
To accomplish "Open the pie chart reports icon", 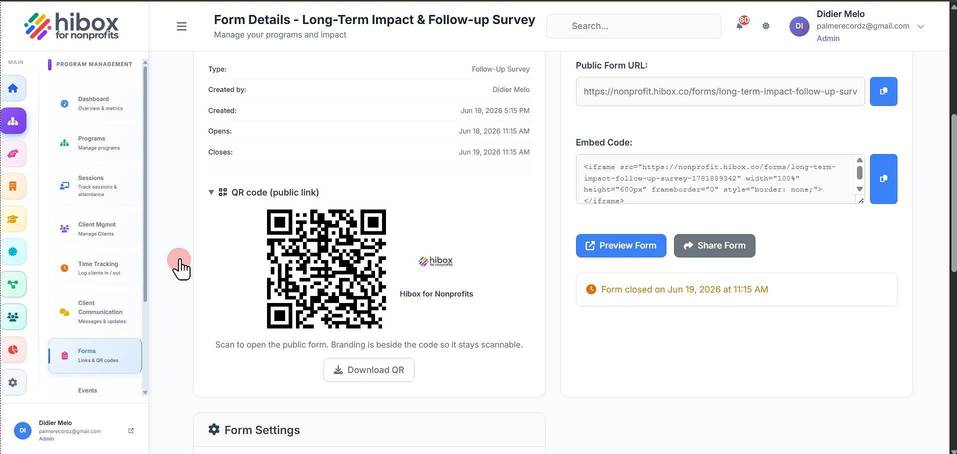I will (x=13, y=350).
